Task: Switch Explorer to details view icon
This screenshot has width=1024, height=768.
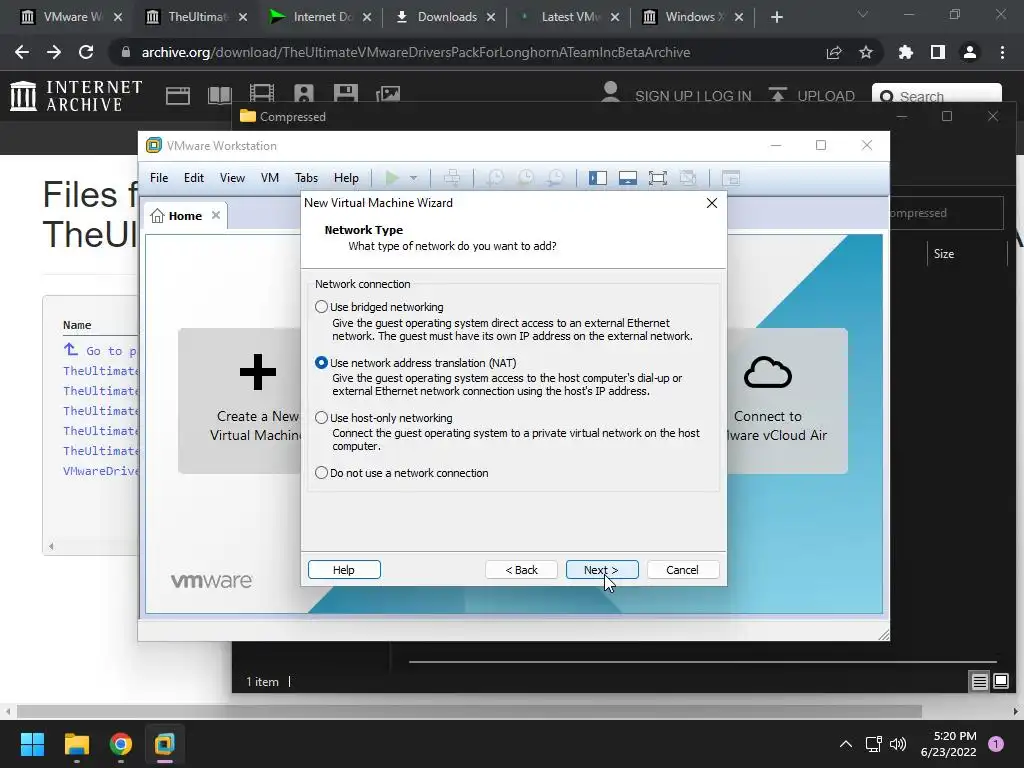Action: pyautogui.click(x=980, y=682)
